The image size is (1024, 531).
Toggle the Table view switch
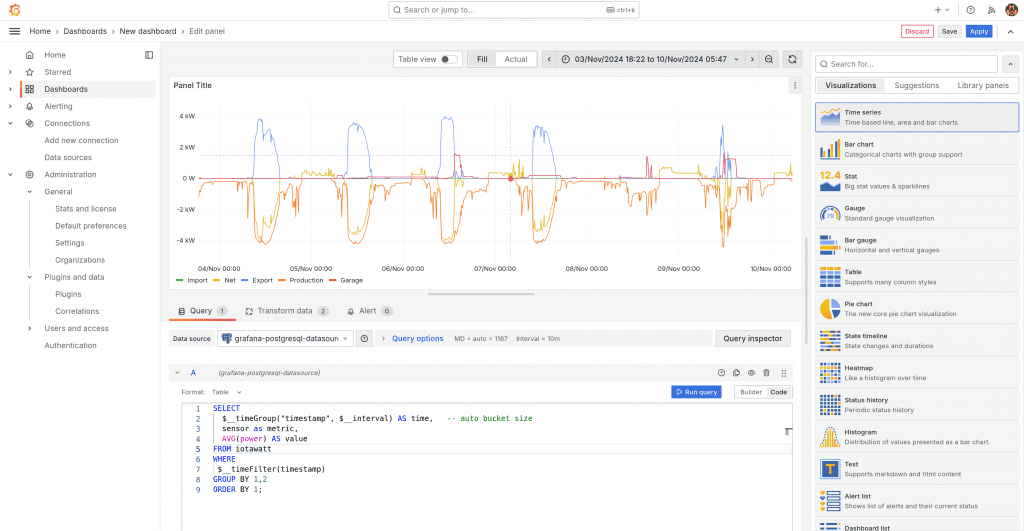click(449, 59)
